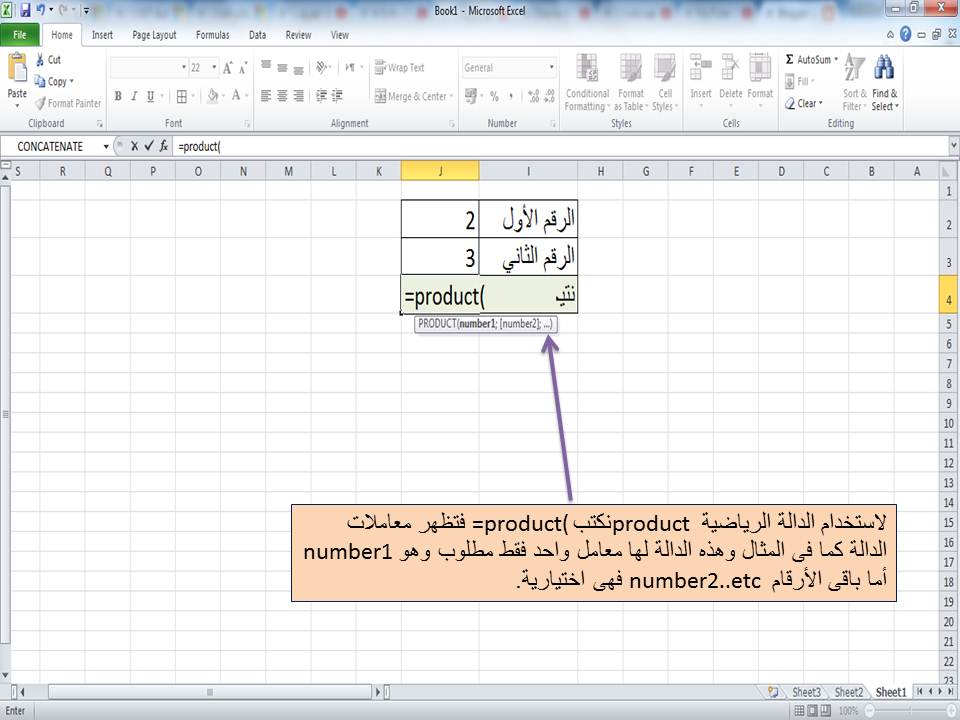
Task: Select the Format Painter tool
Action: (67, 103)
